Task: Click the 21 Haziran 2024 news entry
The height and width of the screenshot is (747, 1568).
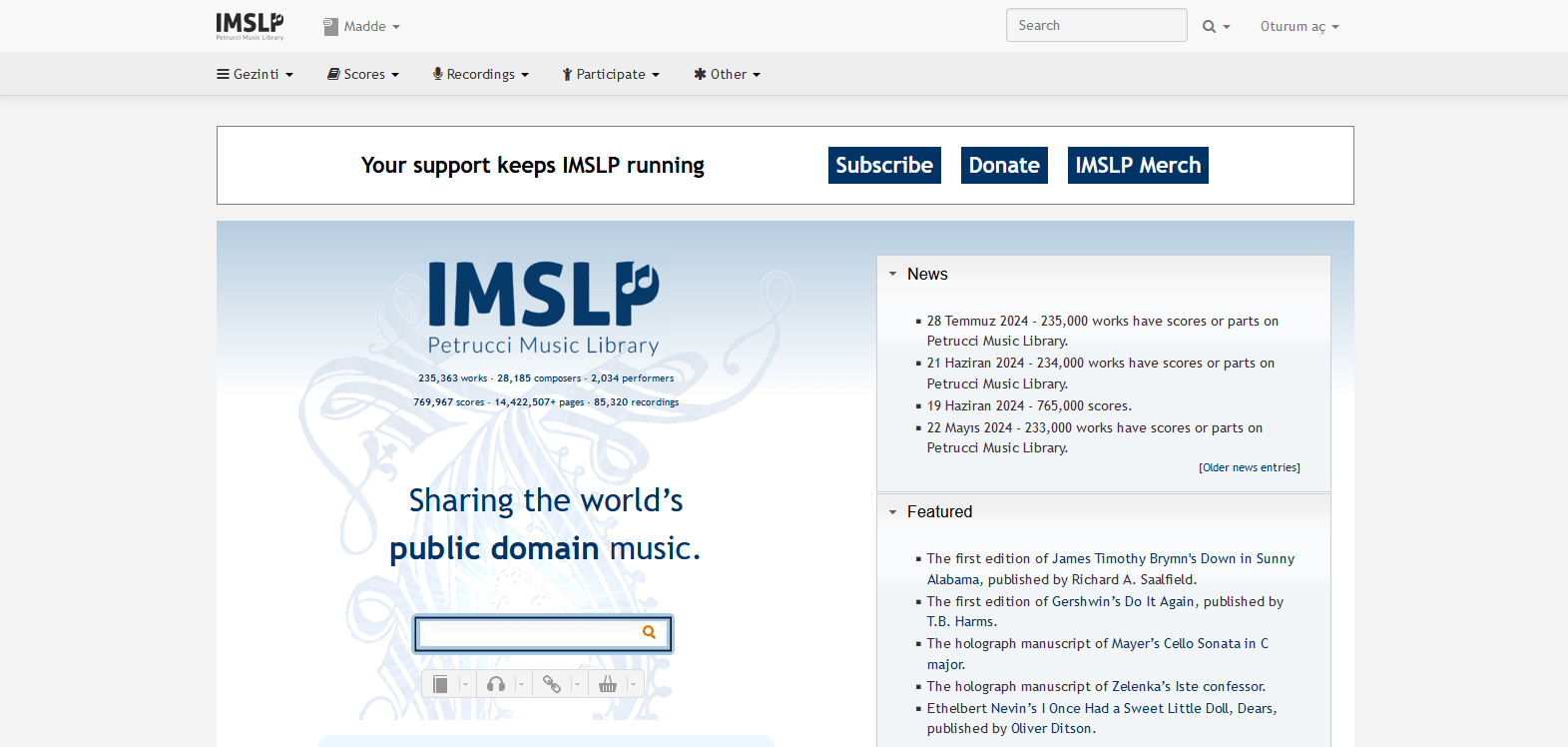Action: (x=1101, y=373)
